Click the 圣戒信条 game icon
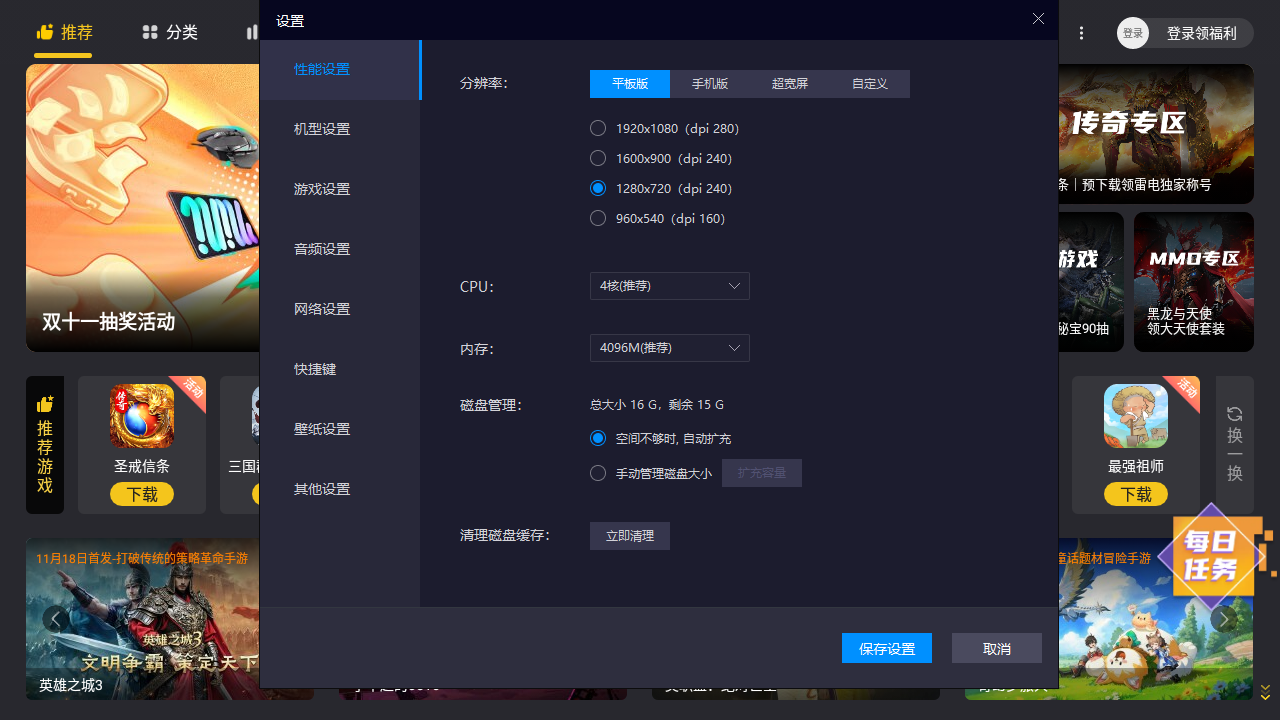Image resolution: width=1280 pixels, height=720 pixels. (141, 416)
